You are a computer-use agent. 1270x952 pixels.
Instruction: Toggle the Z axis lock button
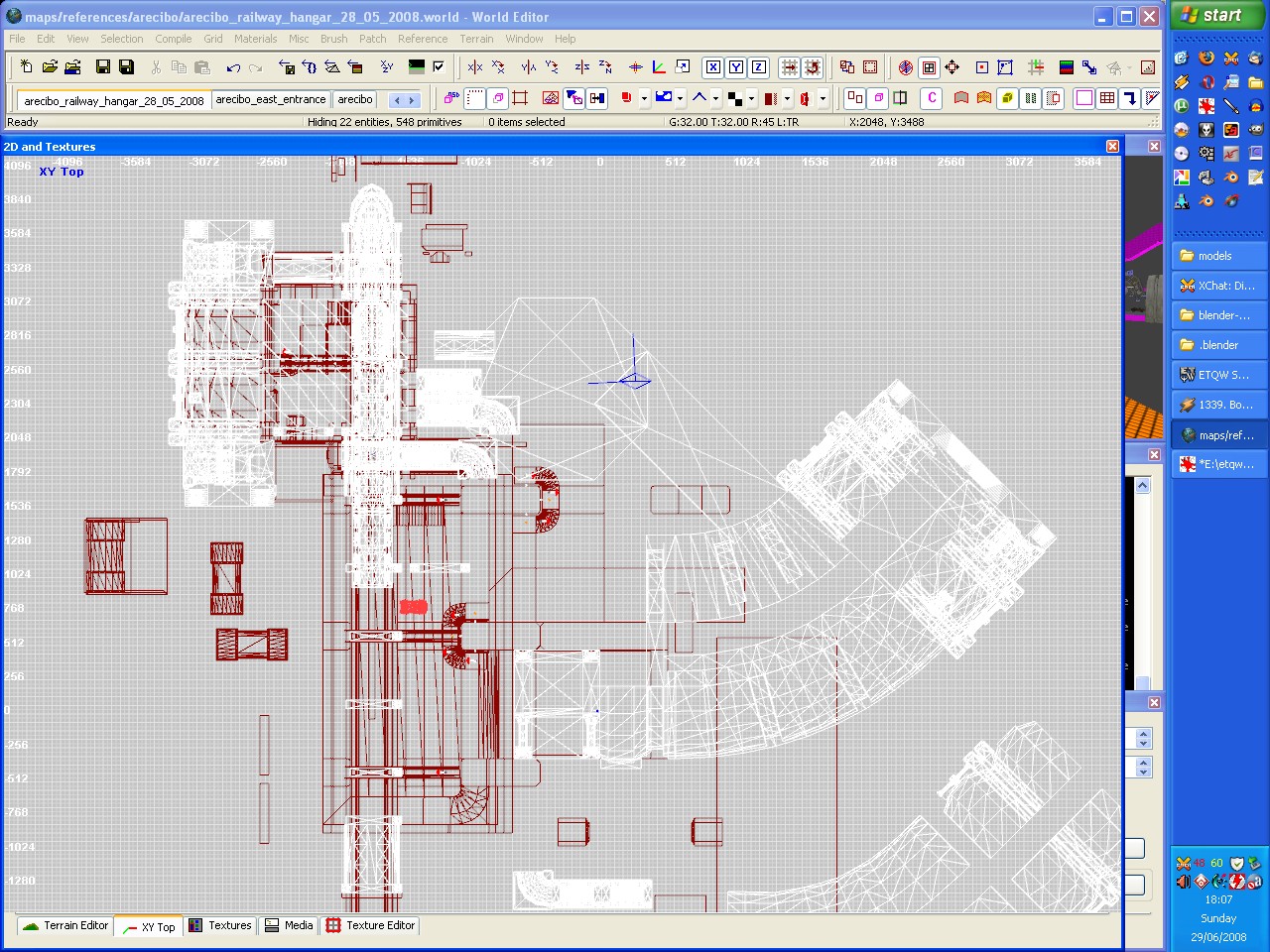pos(759,67)
